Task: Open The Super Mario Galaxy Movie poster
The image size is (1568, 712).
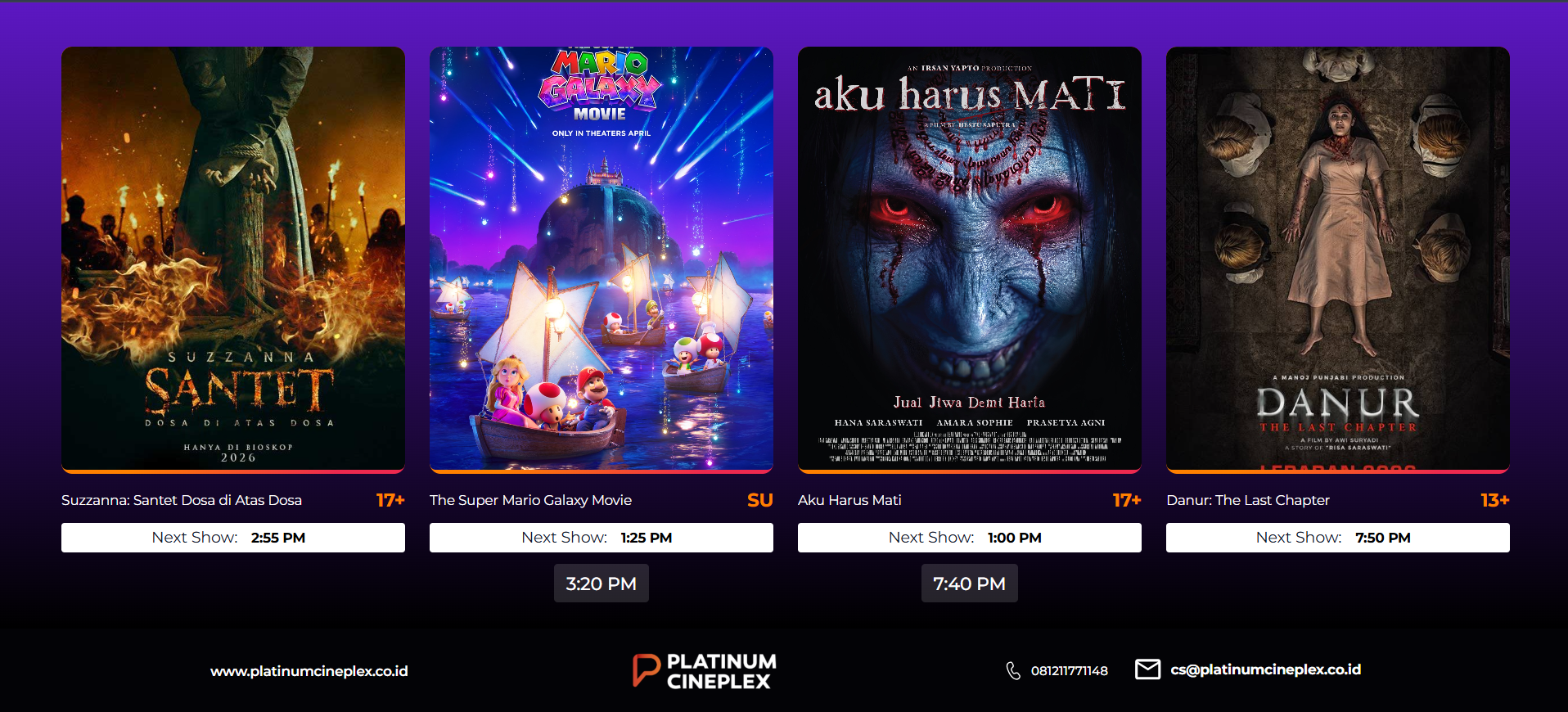Action: [x=602, y=259]
